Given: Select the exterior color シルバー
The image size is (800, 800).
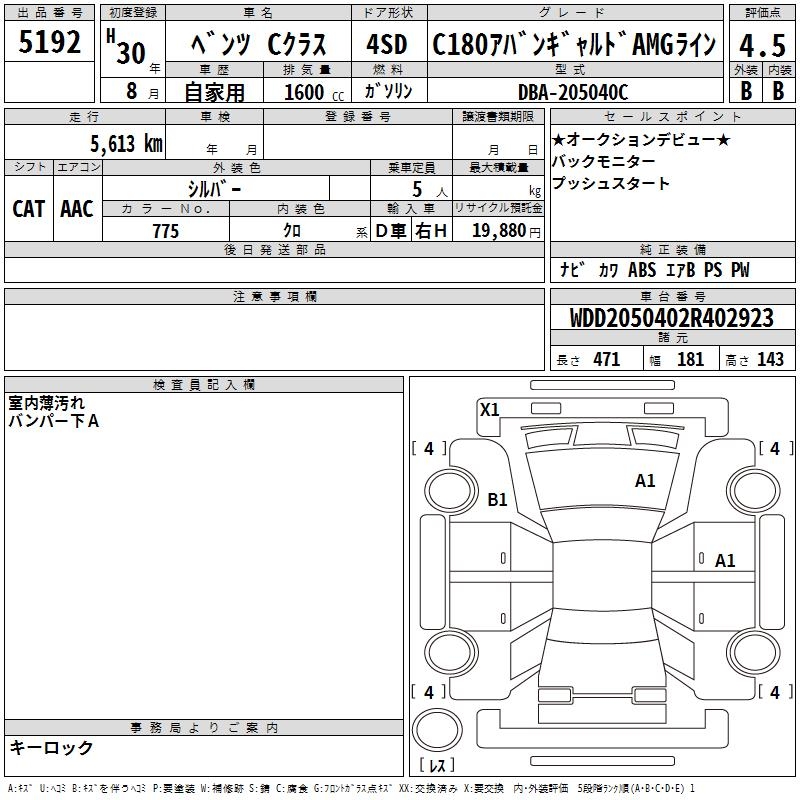Looking at the screenshot, I should click(214, 189).
